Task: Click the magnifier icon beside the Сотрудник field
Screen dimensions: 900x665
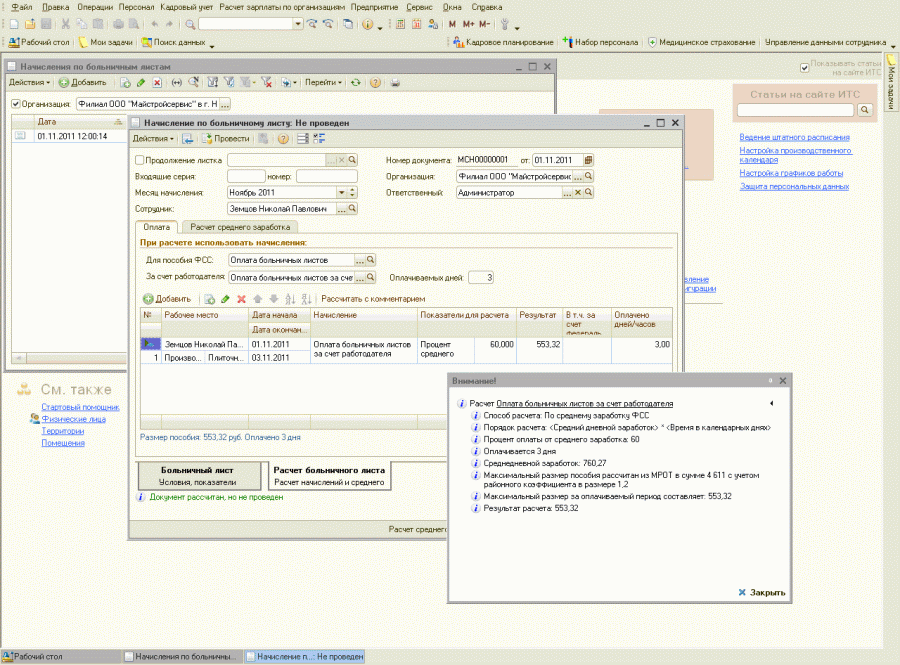Action: (352, 209)
